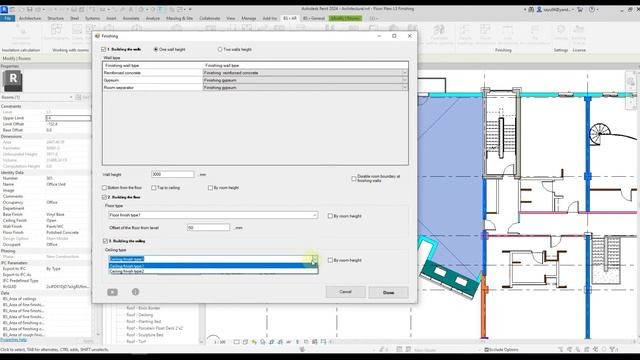Enable 'Bottom from the floor' checkbox
Screen dimensions: 640x360
(104, 188)
